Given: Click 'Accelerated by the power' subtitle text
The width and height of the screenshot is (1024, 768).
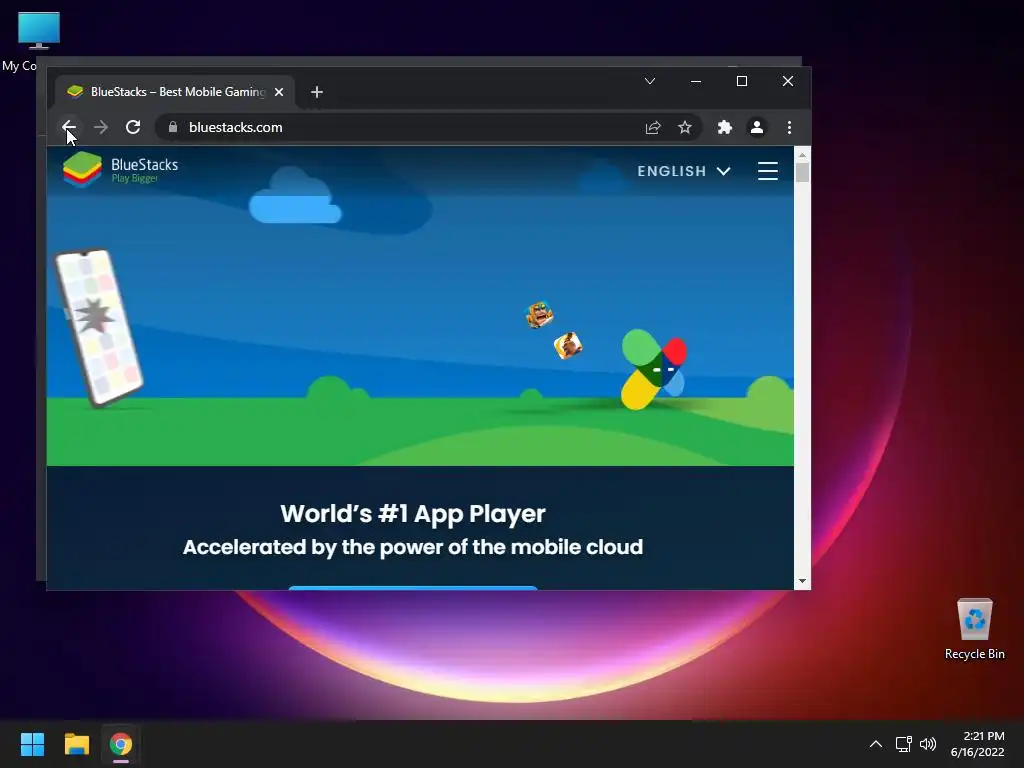Looking at the screenshot, I should 413,547.
